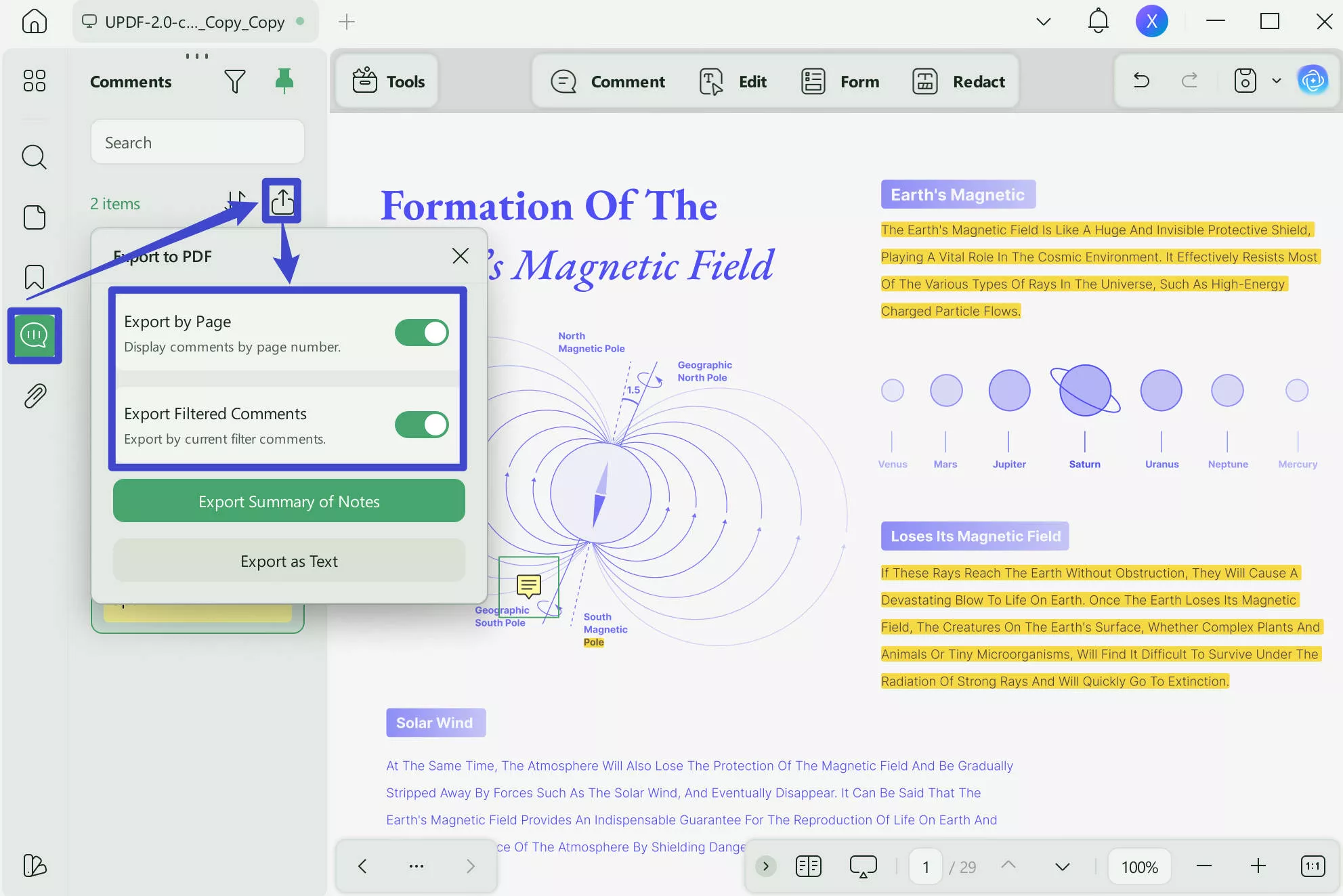Click the comments Search field
This screenshot has width=1343, height=896.
pyautogui.click(x=197, y=142)
